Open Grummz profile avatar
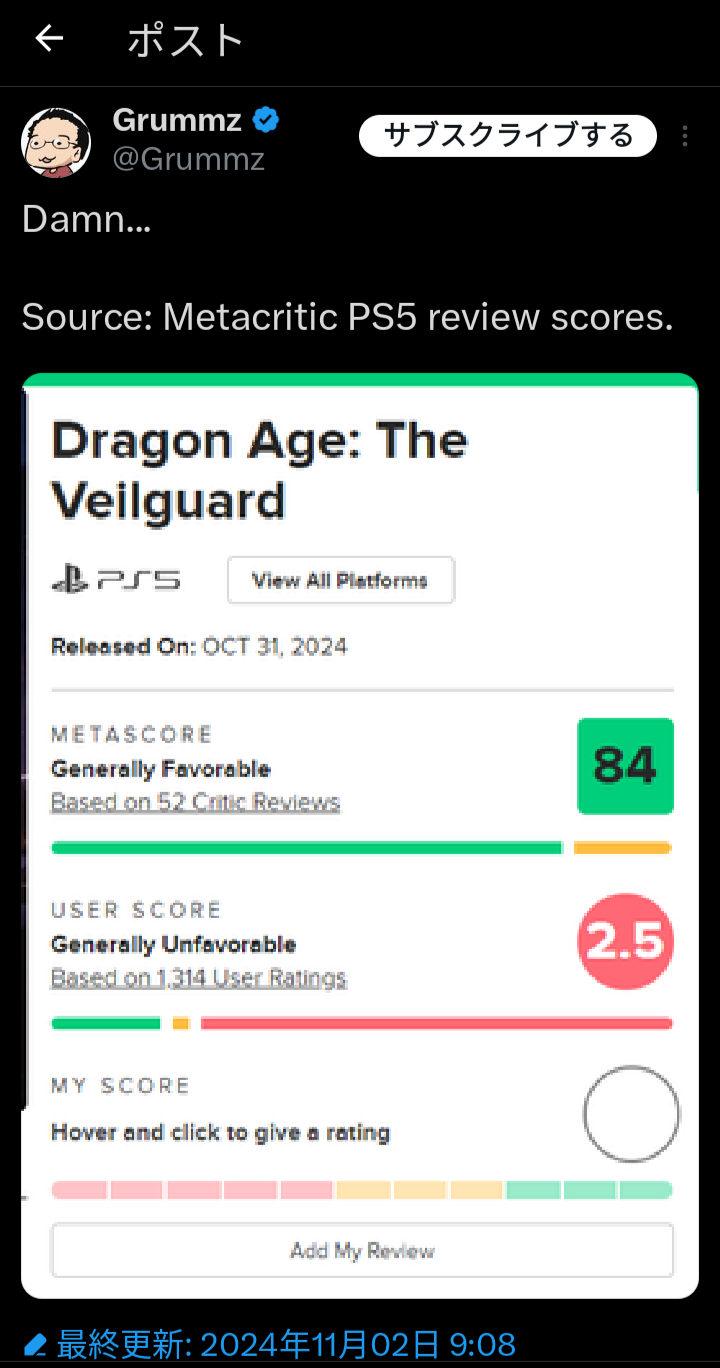 pos(50,141)
